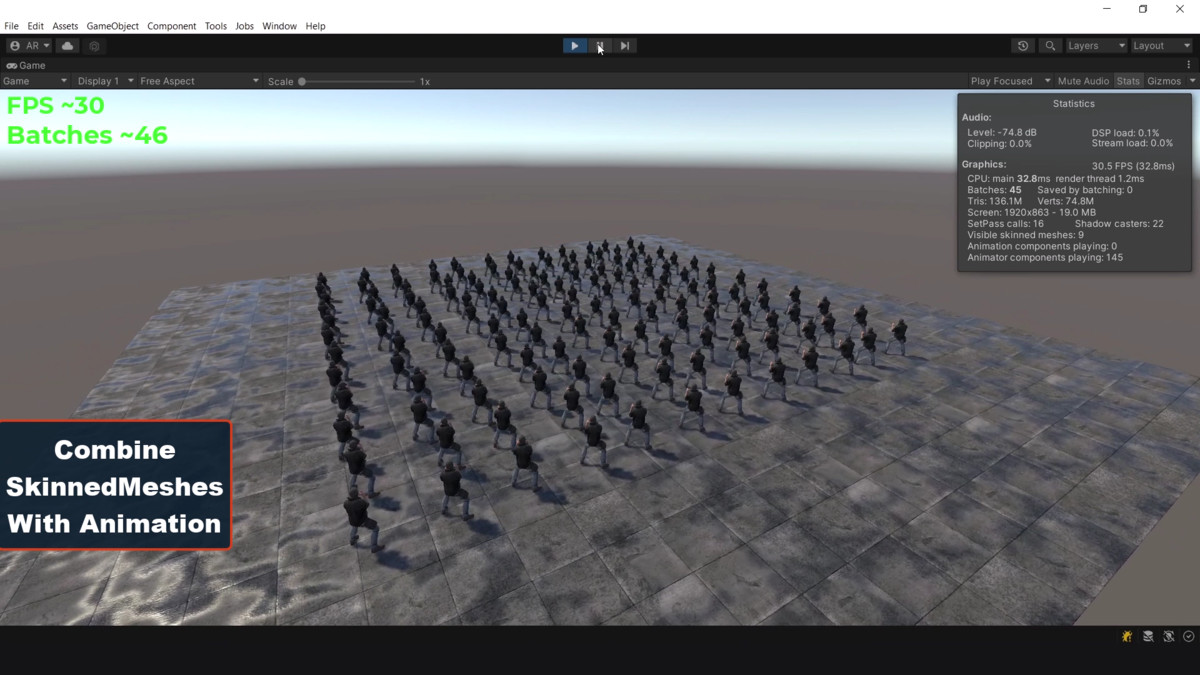Image resolution: width=1200 pixels, height=675 pixels.
Task: Change the Free Aspect ratio dropdown
Action: pyautogui.click(x=198, y=80)
